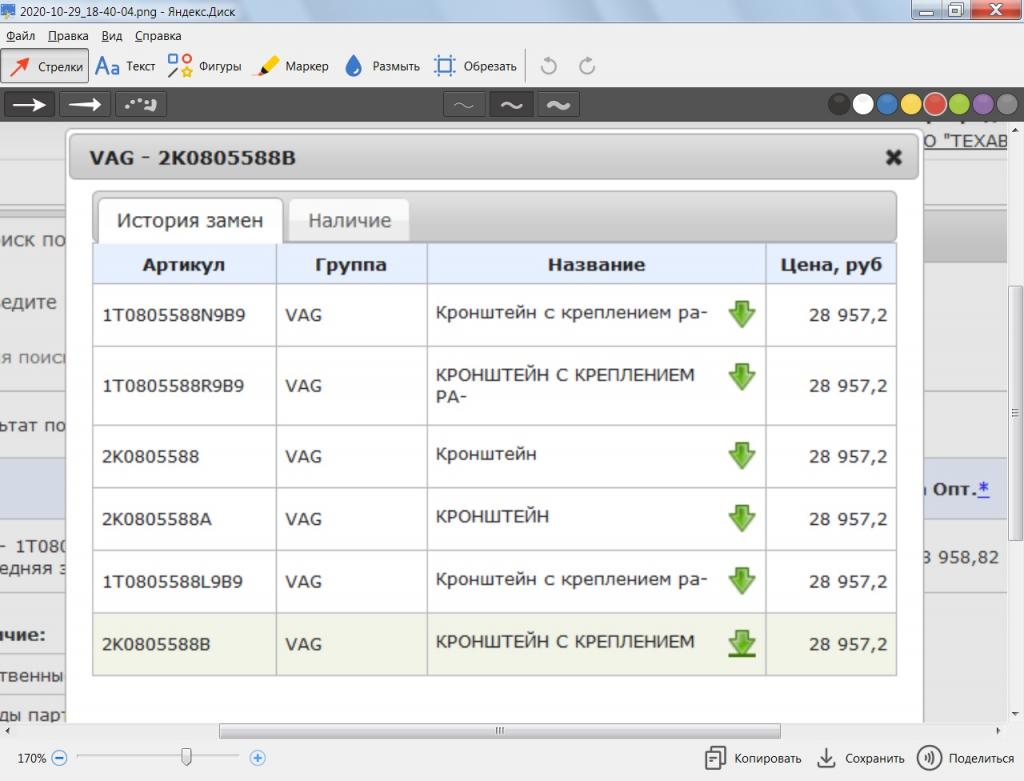Zoom out with the minus button
The height and width of the screenshot is (781, 1024).
59,758
